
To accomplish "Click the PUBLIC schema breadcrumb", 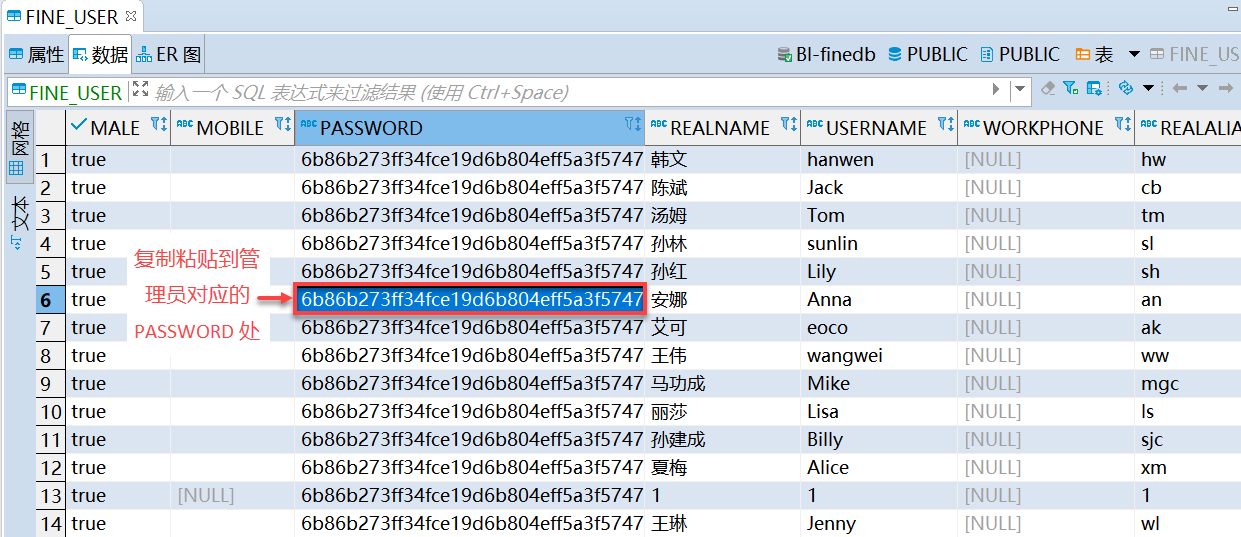I will point(1020,55).
